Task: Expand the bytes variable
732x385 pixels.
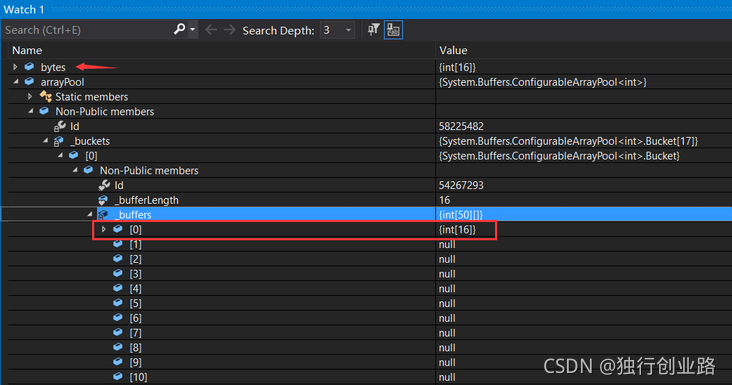Action: 15,67
